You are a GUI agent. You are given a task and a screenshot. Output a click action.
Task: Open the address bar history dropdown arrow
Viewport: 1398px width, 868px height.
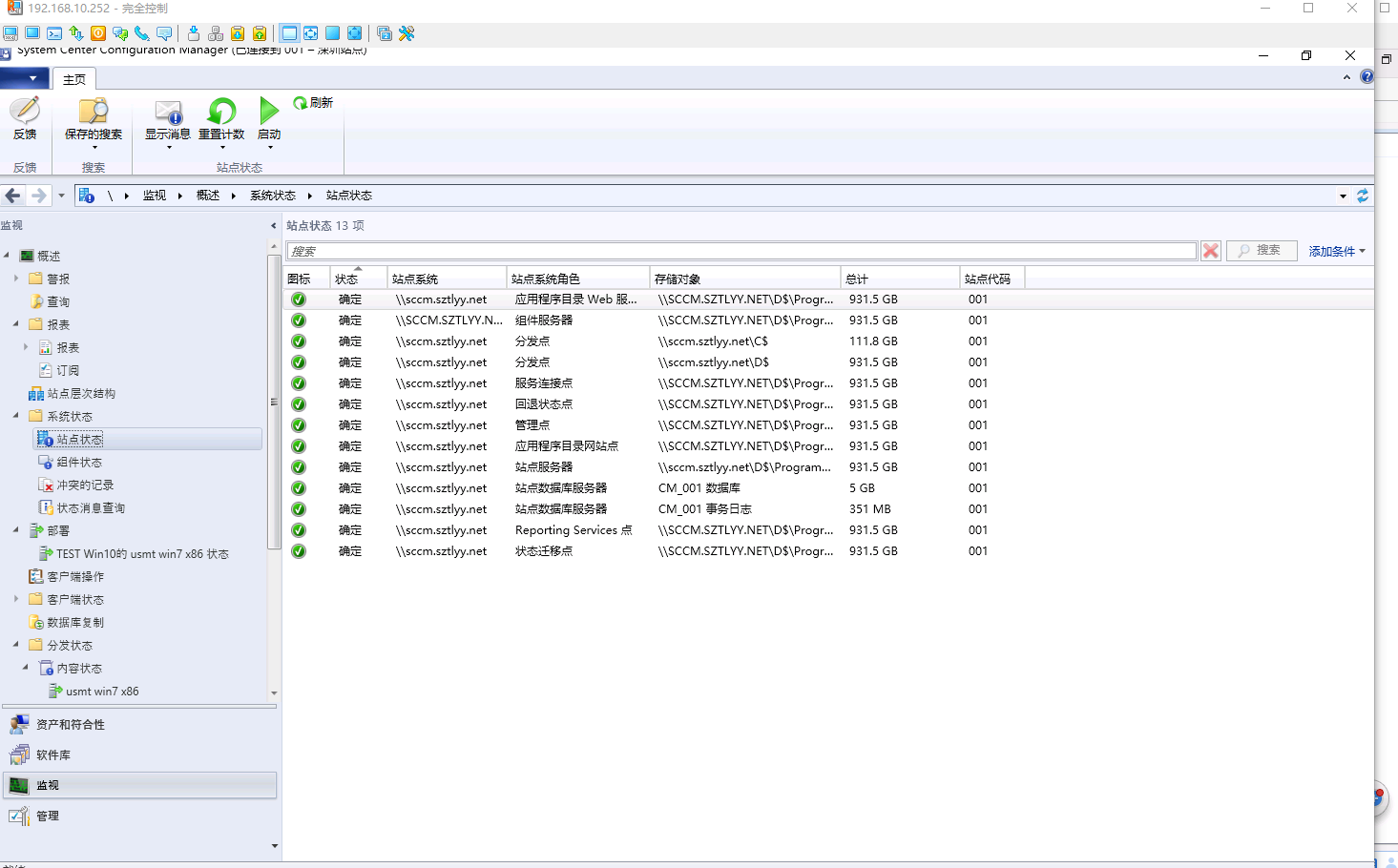[1343, 196]
